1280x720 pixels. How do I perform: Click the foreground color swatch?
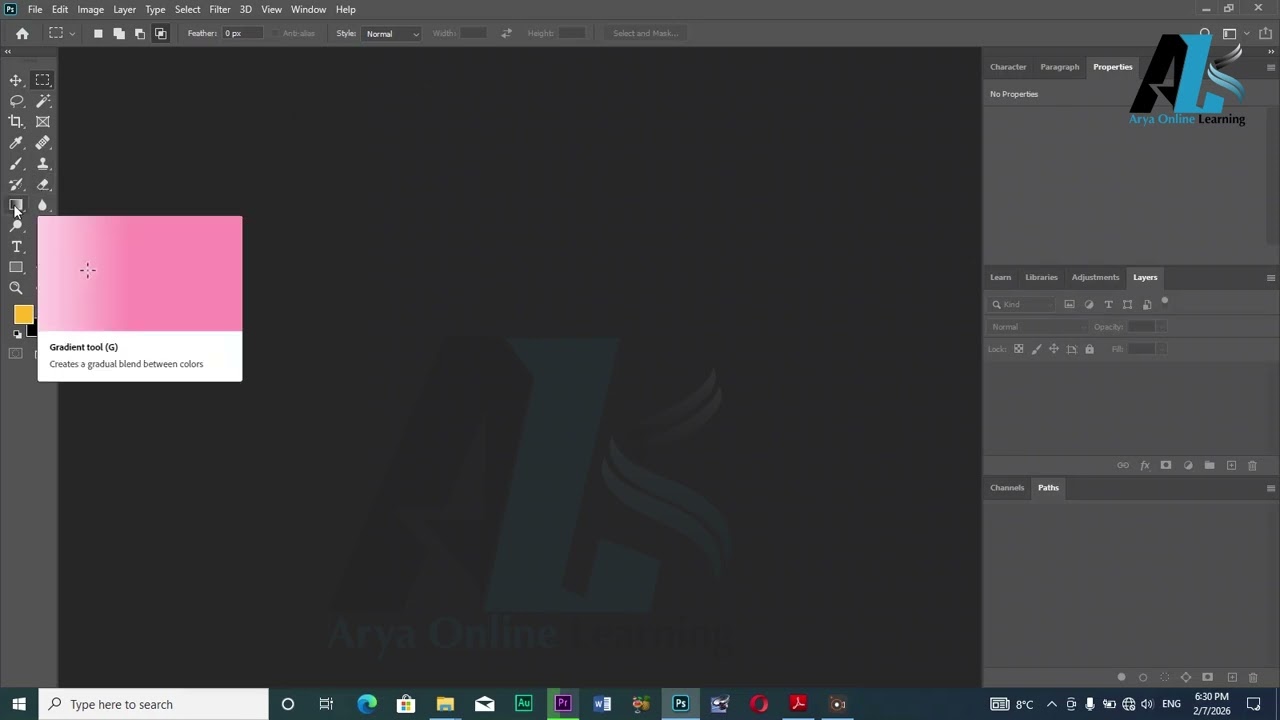pyautogui.click(x=23, y=315)
